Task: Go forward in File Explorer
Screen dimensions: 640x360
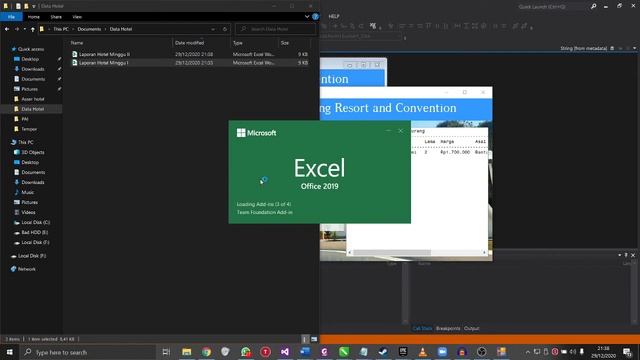Action: pos(17,29)
